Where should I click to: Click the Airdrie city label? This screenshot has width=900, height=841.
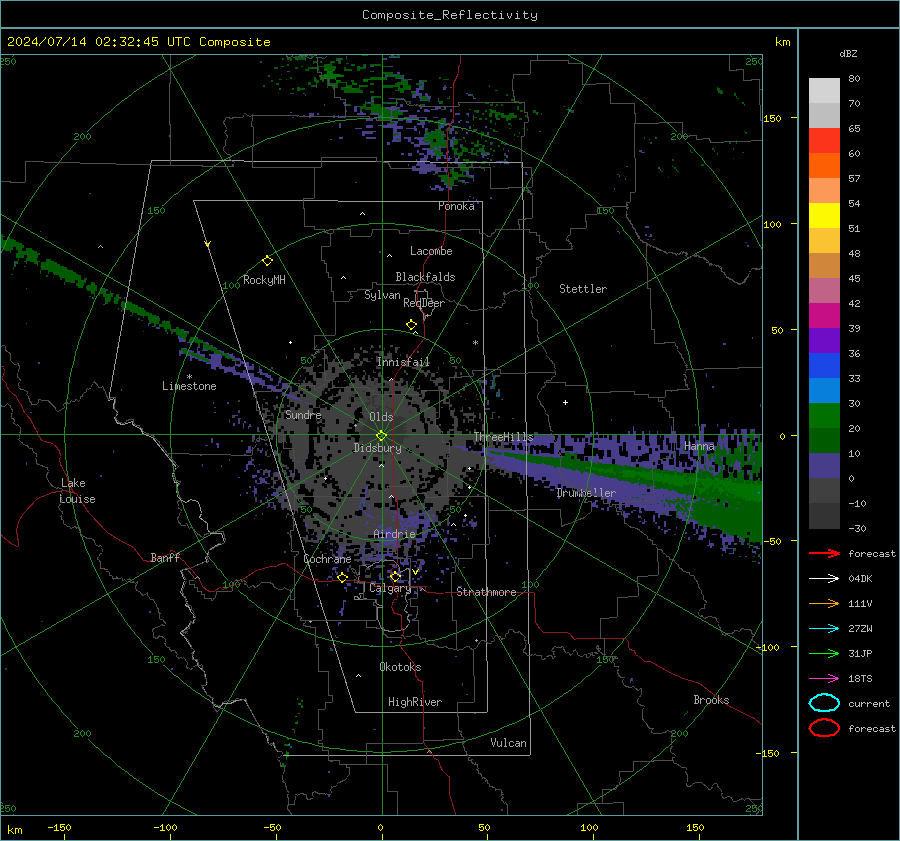click(x=394, y=534)
